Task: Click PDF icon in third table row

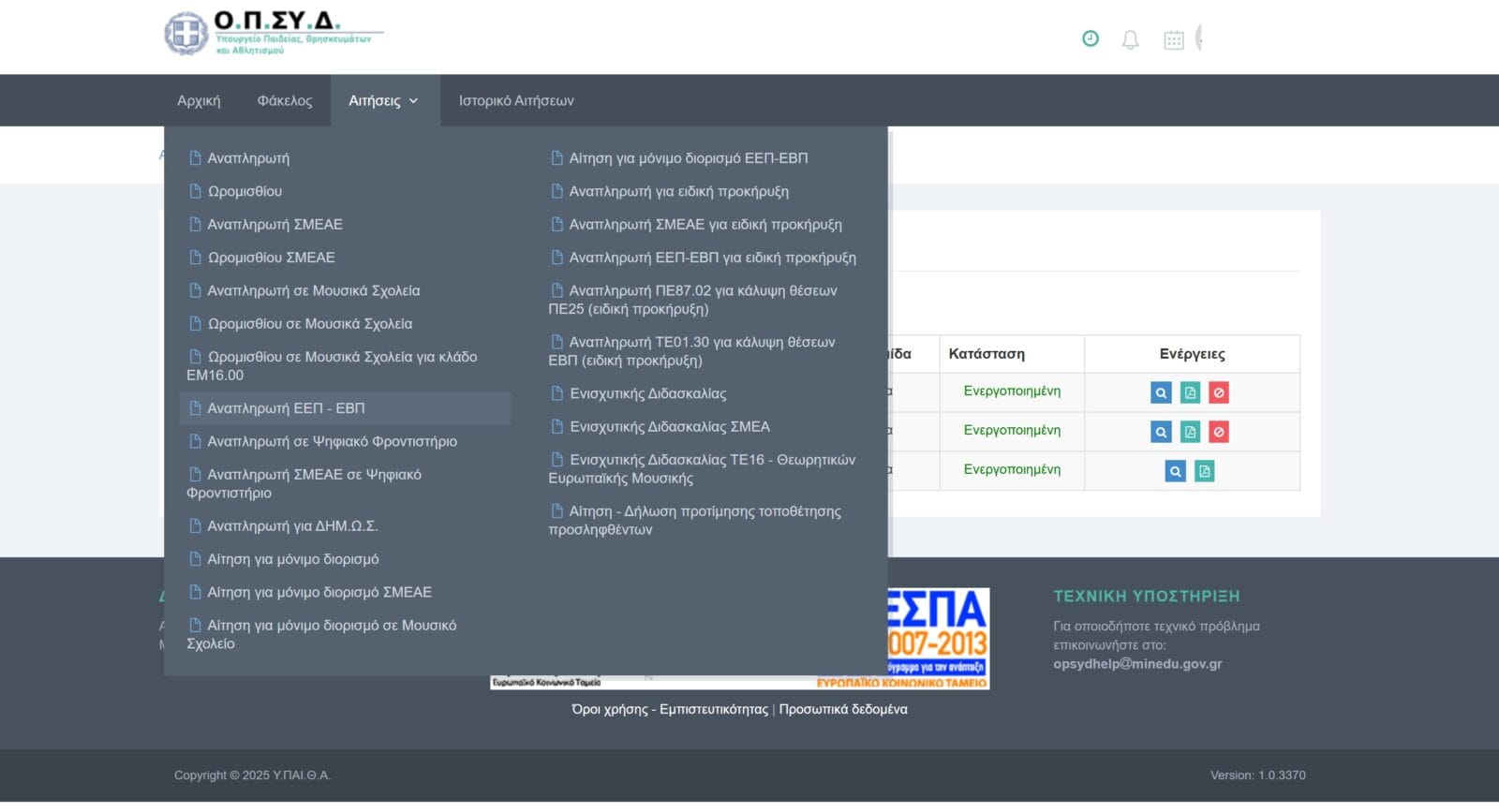Action: [x=1205, y=471]
